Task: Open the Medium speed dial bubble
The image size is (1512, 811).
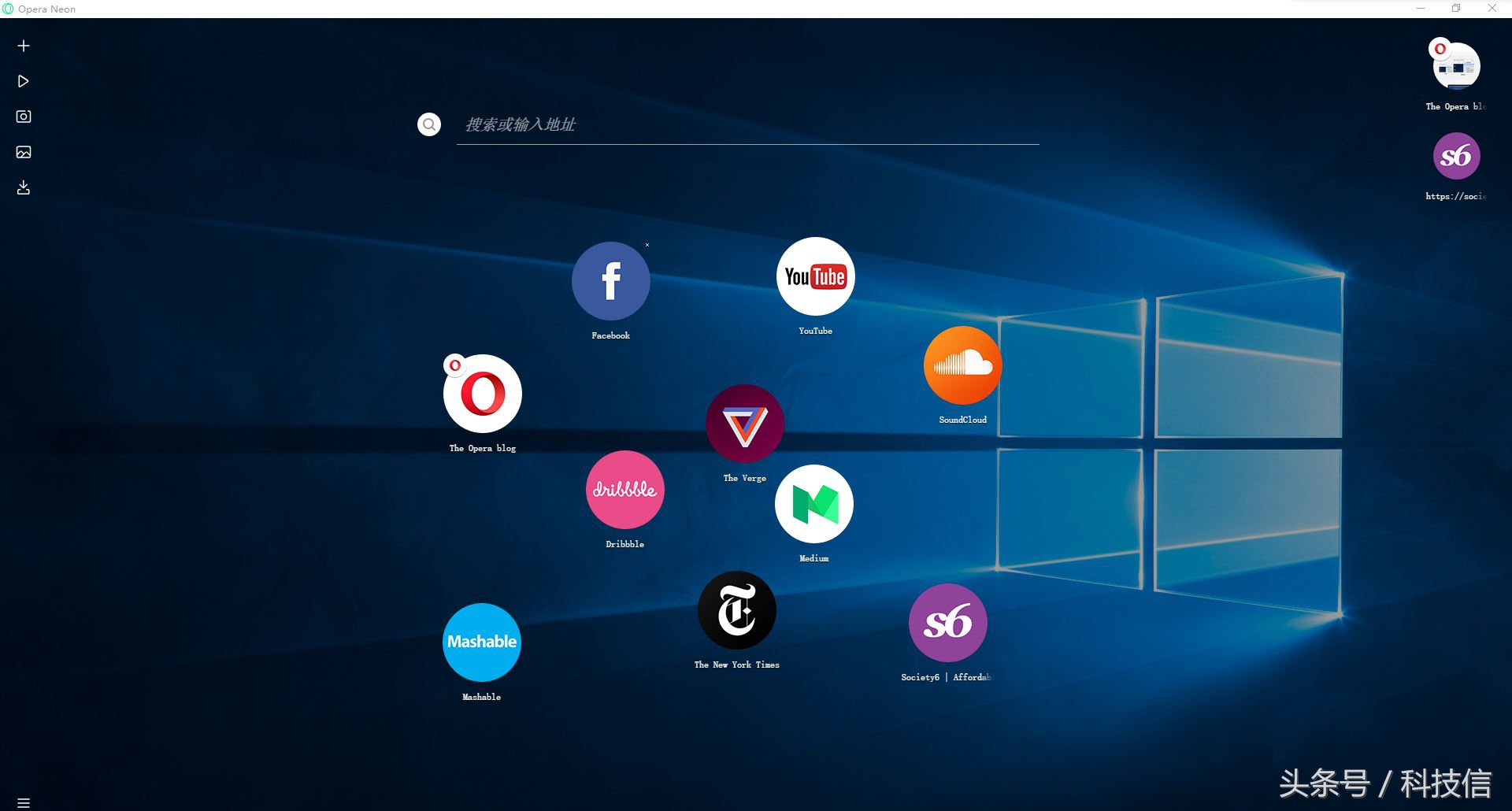Action: pos(814,504)
